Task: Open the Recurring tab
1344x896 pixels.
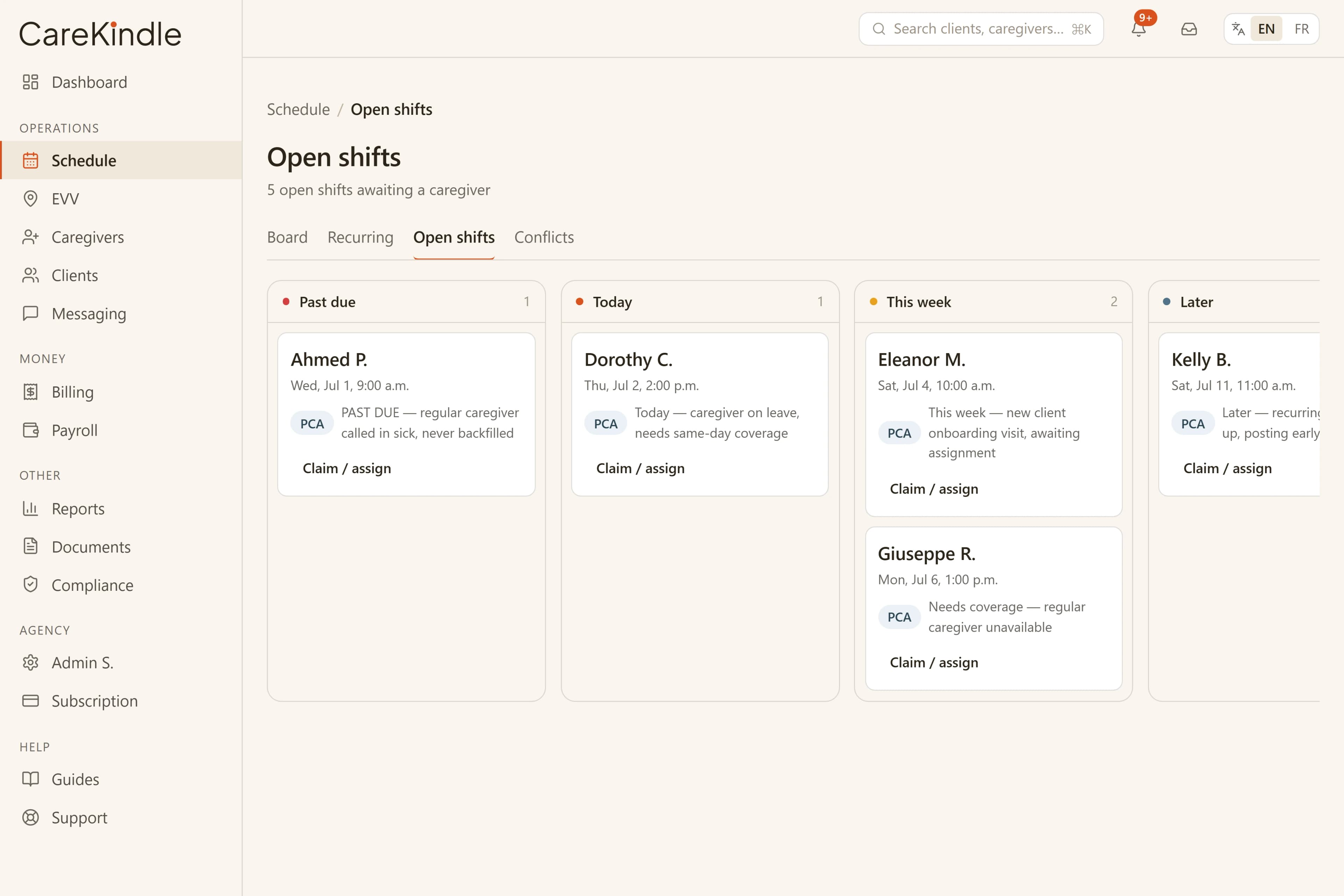Action: tap(360, 237)
